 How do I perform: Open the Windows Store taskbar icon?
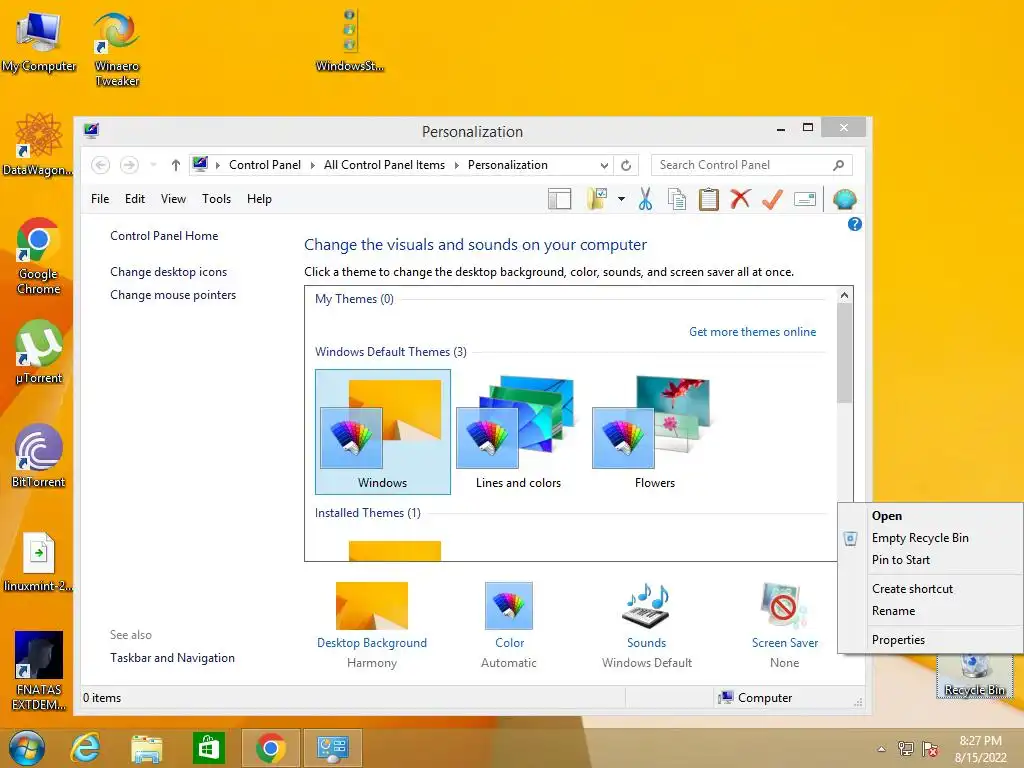[x=208, y=748]
